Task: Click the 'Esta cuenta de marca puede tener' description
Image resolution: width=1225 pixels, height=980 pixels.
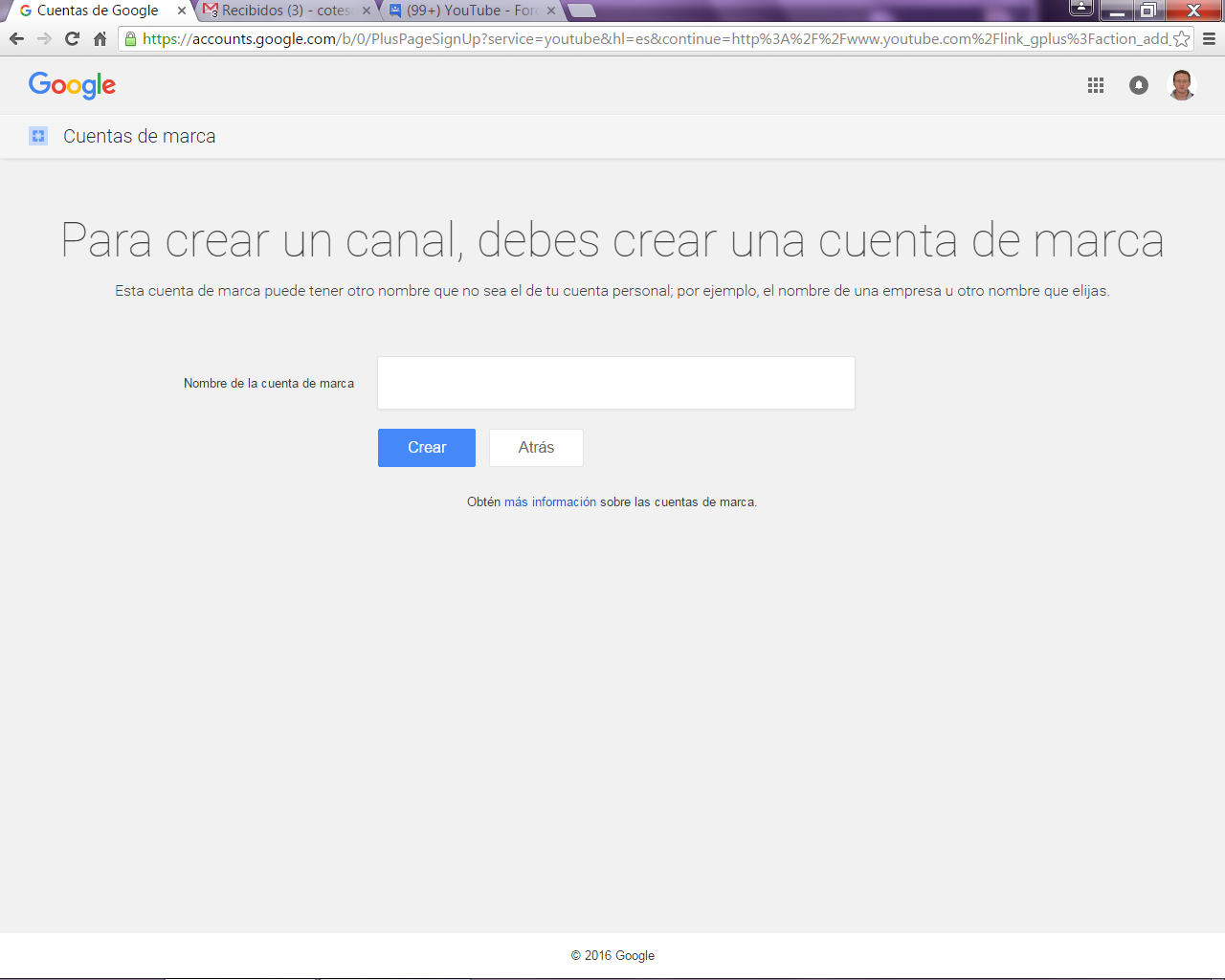Action: 612,291
